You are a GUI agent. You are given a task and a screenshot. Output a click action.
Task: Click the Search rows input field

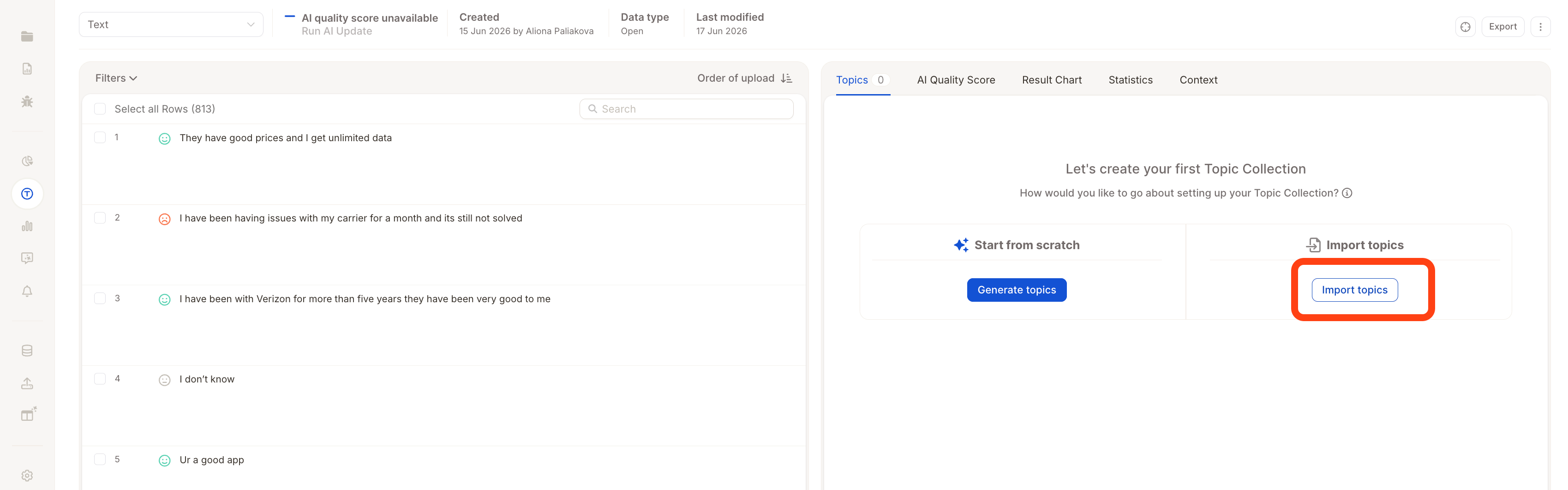click(686, 109)
